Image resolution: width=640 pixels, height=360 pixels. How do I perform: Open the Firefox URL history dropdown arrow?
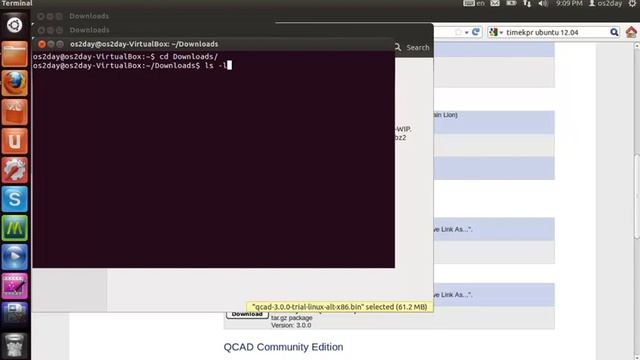click(467, 32)
